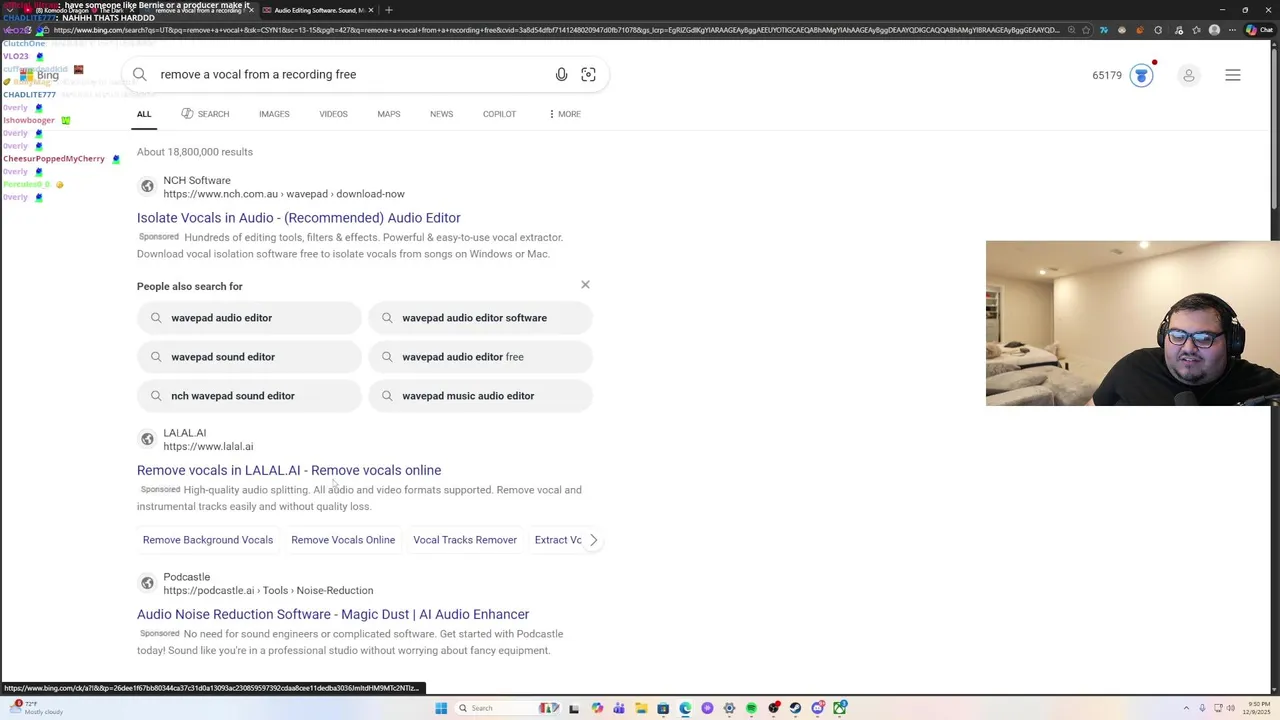The width and height of the screenshot is (1280, 720).
Task: Open Audio Noise Reduction Software link
Action: (x=333, y=614)
